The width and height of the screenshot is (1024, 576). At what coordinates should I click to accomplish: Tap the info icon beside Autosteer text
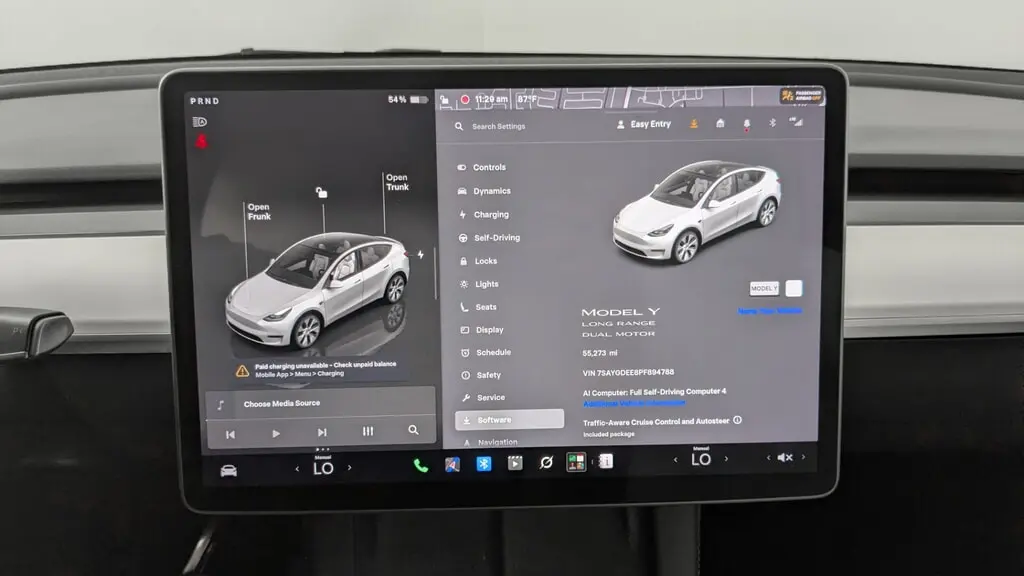click(737, 420)
